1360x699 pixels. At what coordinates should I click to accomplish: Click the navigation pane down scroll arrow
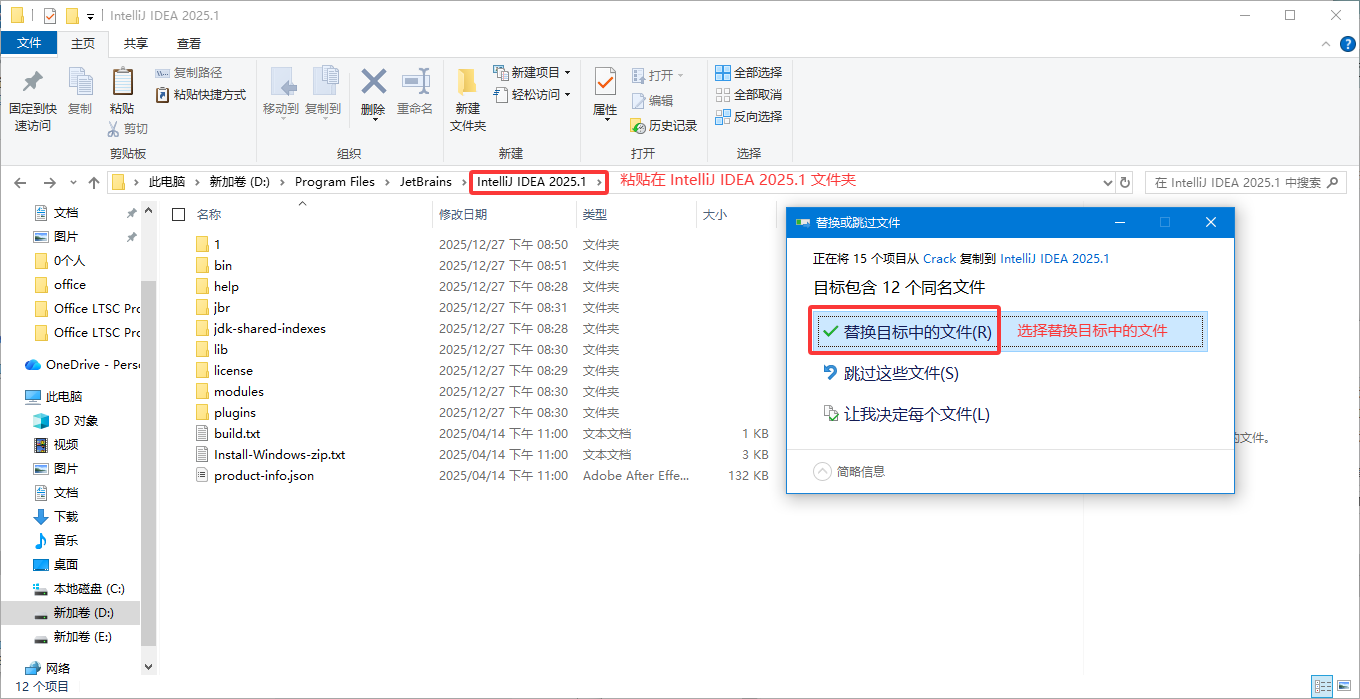coord(149,667)
